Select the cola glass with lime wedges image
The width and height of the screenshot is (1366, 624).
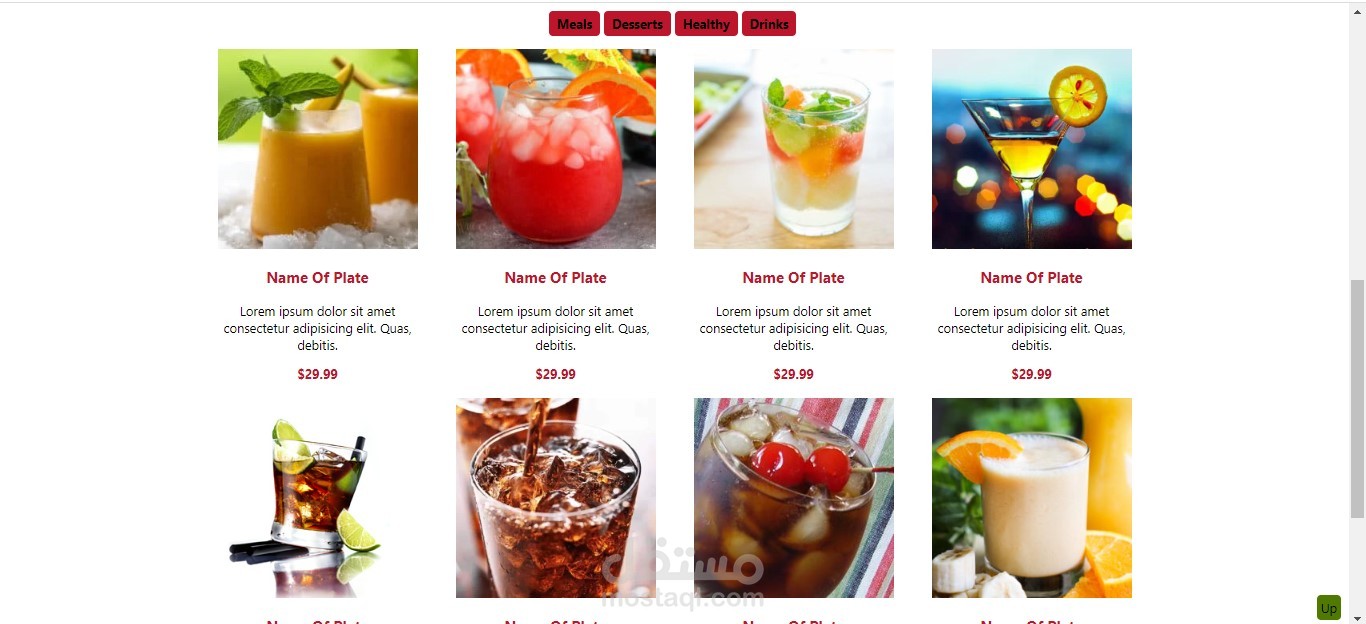[x=318, y=498]
